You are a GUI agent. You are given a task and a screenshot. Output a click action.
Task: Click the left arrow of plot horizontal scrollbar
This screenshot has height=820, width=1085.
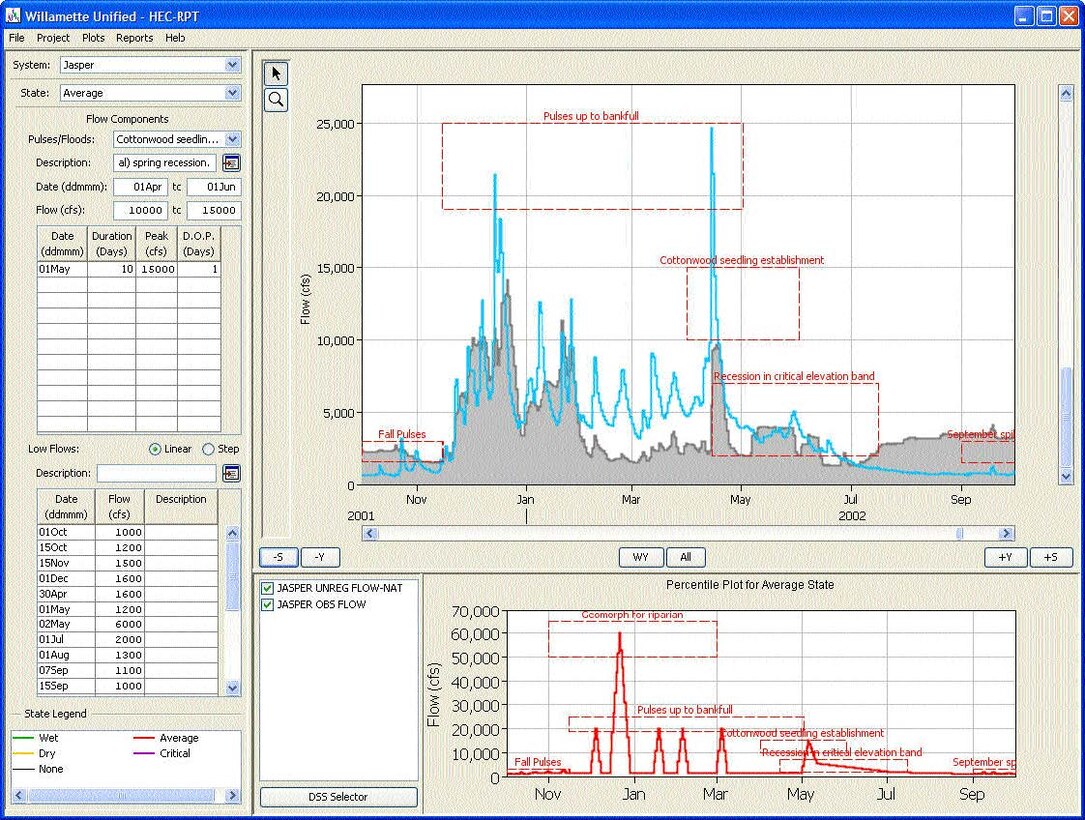tap(370, 534)
